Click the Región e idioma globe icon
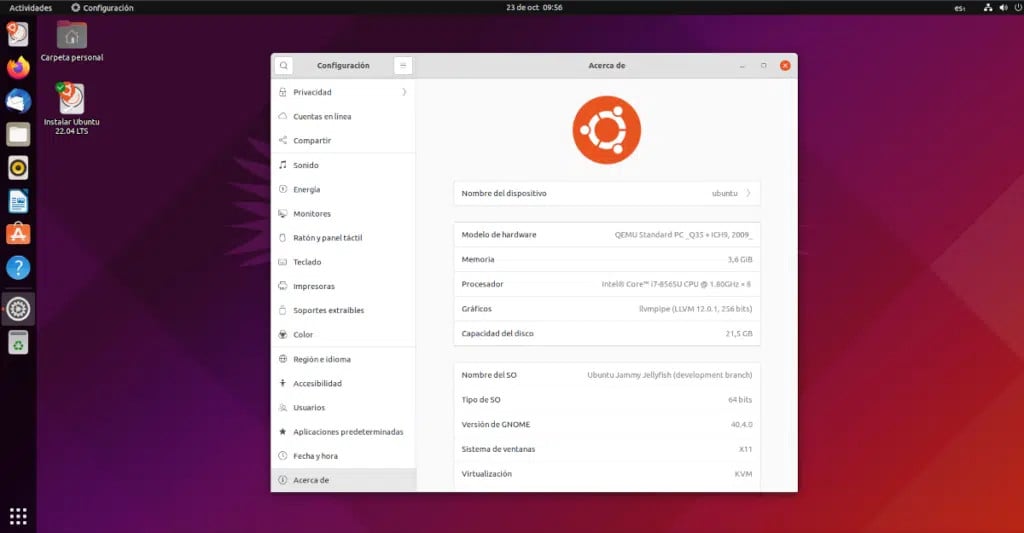This screenshot has width=1024, height=533. click(x=283, y=359)
